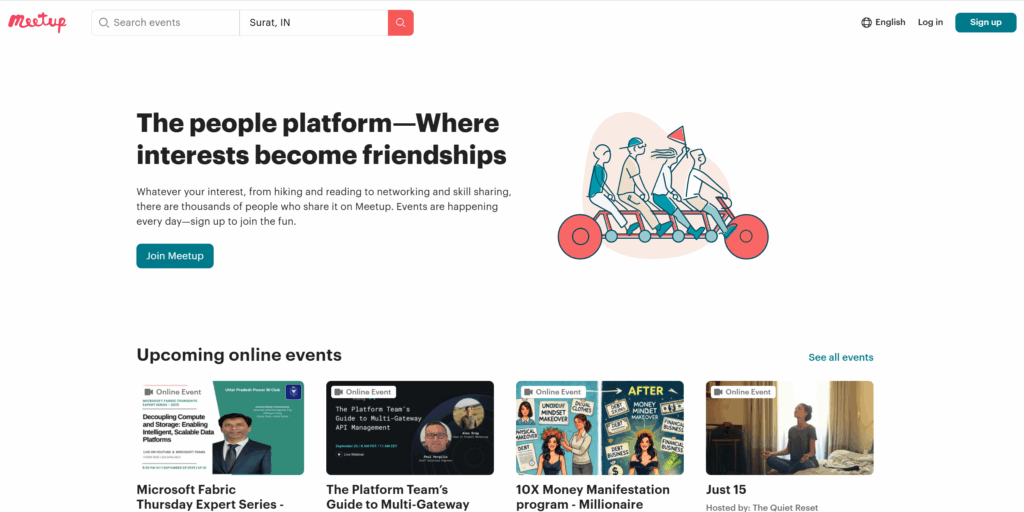Click the magnifier icon in Search events

click(x=104, y=23)
